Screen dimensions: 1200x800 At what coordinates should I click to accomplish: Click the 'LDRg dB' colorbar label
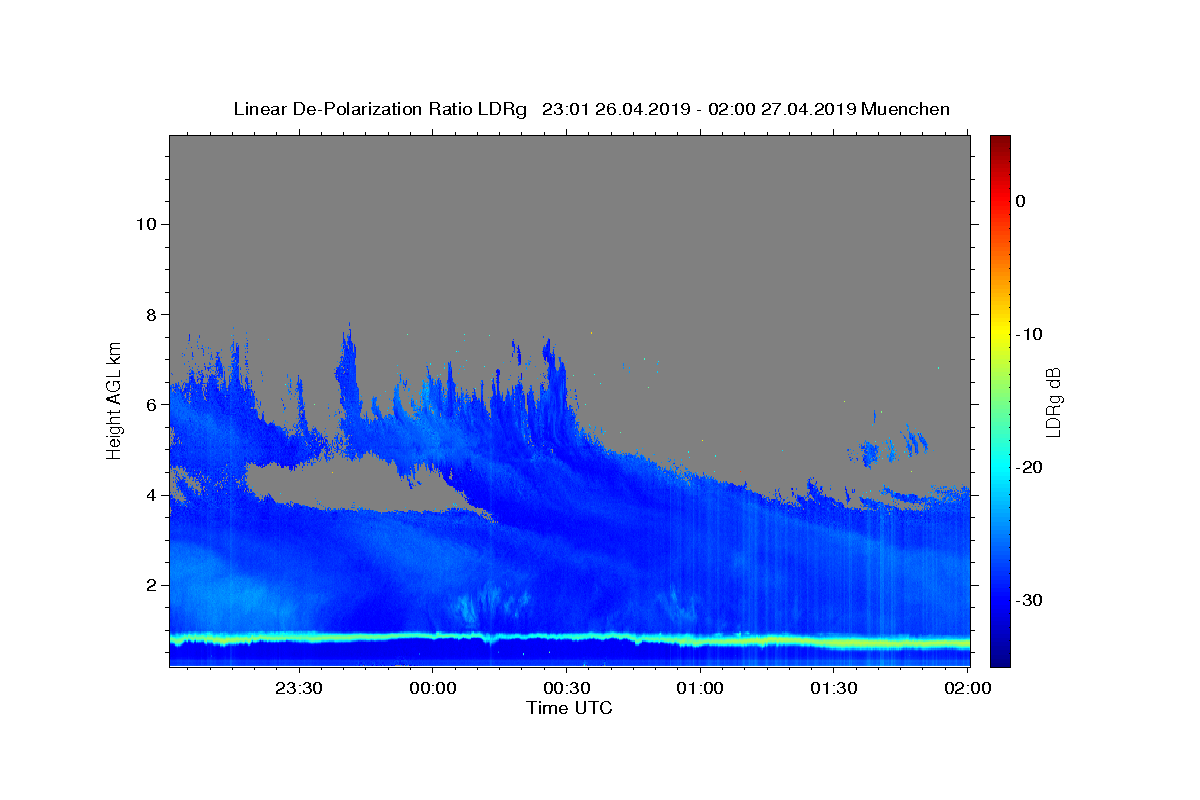tap(1052, 402)
